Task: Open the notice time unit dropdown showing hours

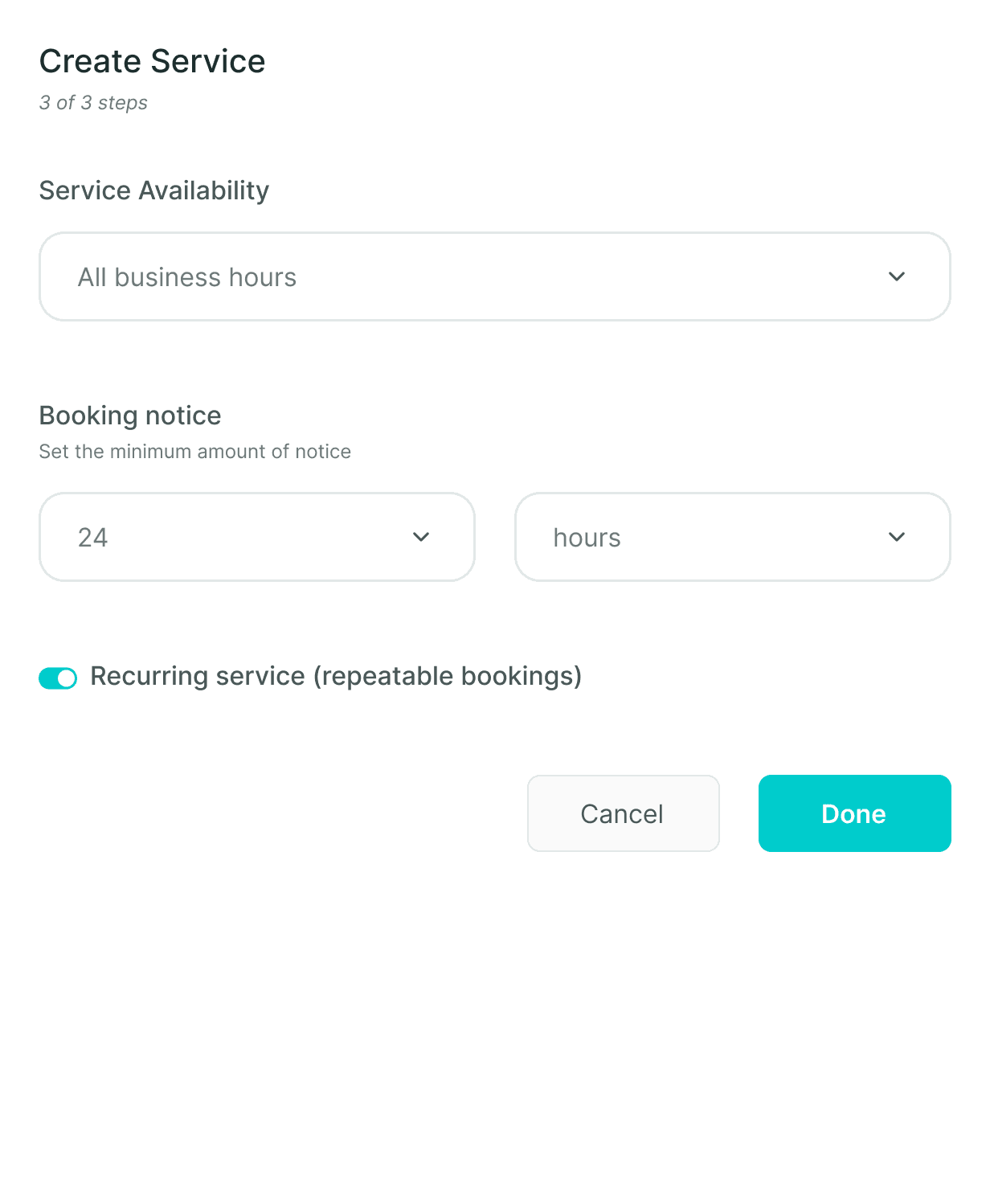Action: click(733, 537)
